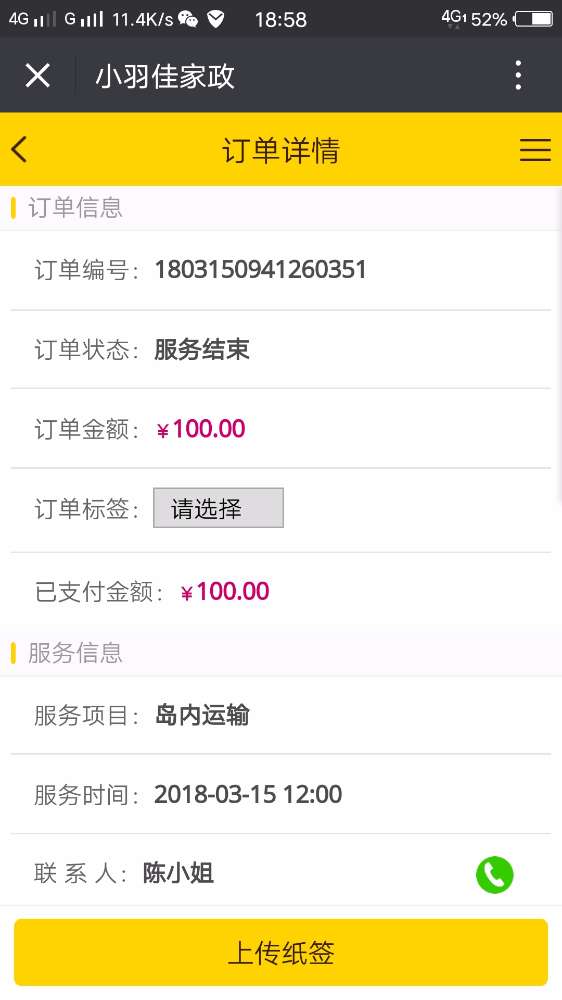The height and width of the screenshot is (1000, 562).
Task: Tap the 已支付金额 ¥100.00 value
Action: point(225,592)
